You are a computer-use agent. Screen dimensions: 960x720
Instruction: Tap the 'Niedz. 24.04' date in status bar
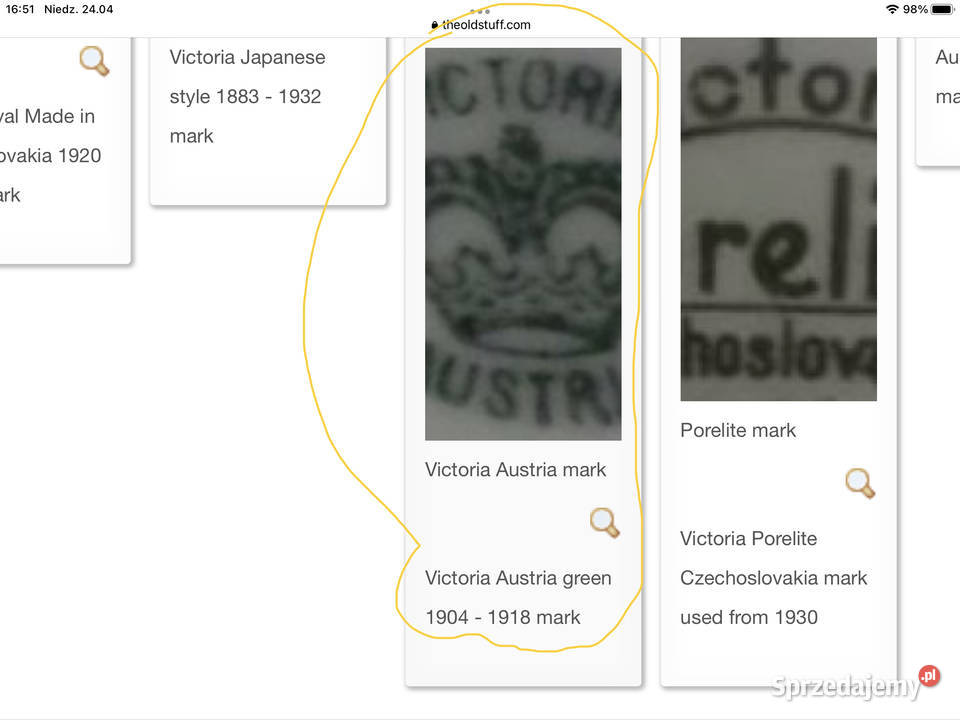point(78,9)
